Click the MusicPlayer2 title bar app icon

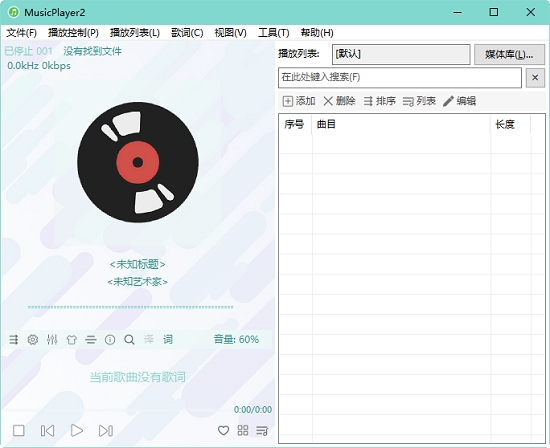(13, 12)
